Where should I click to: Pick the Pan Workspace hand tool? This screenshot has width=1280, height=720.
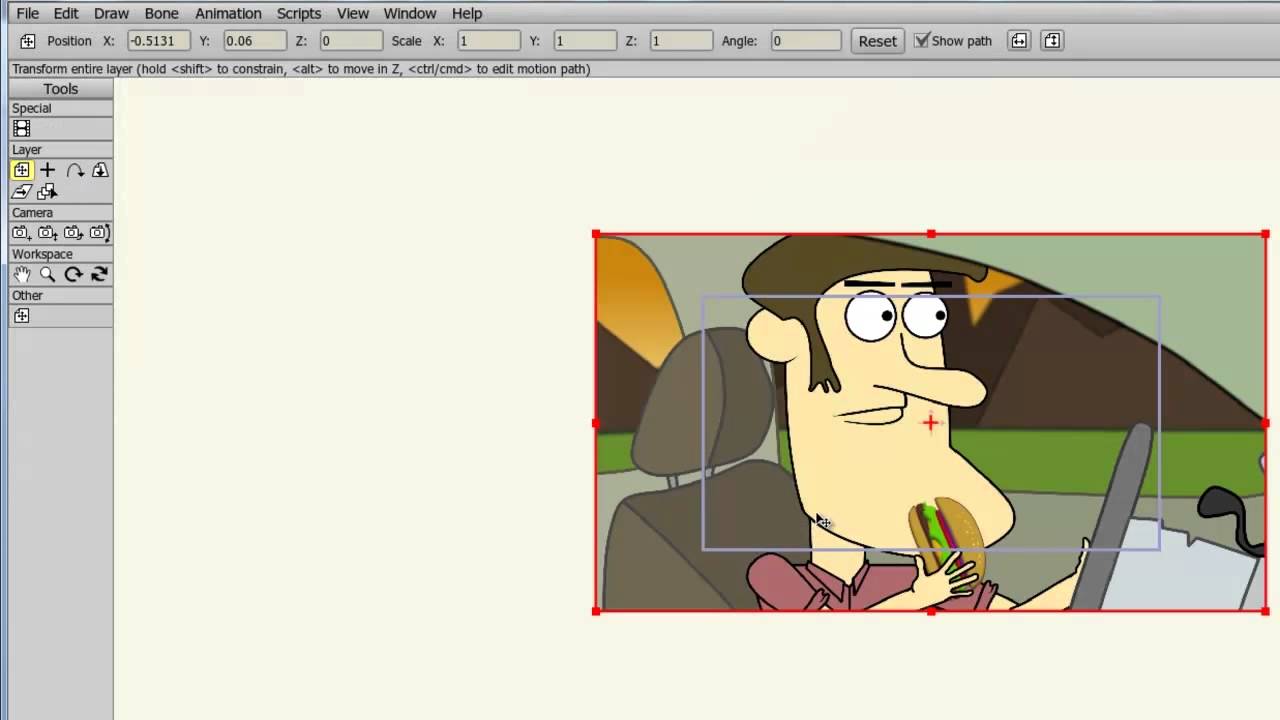pyautogui.click(x=21, y=274)
